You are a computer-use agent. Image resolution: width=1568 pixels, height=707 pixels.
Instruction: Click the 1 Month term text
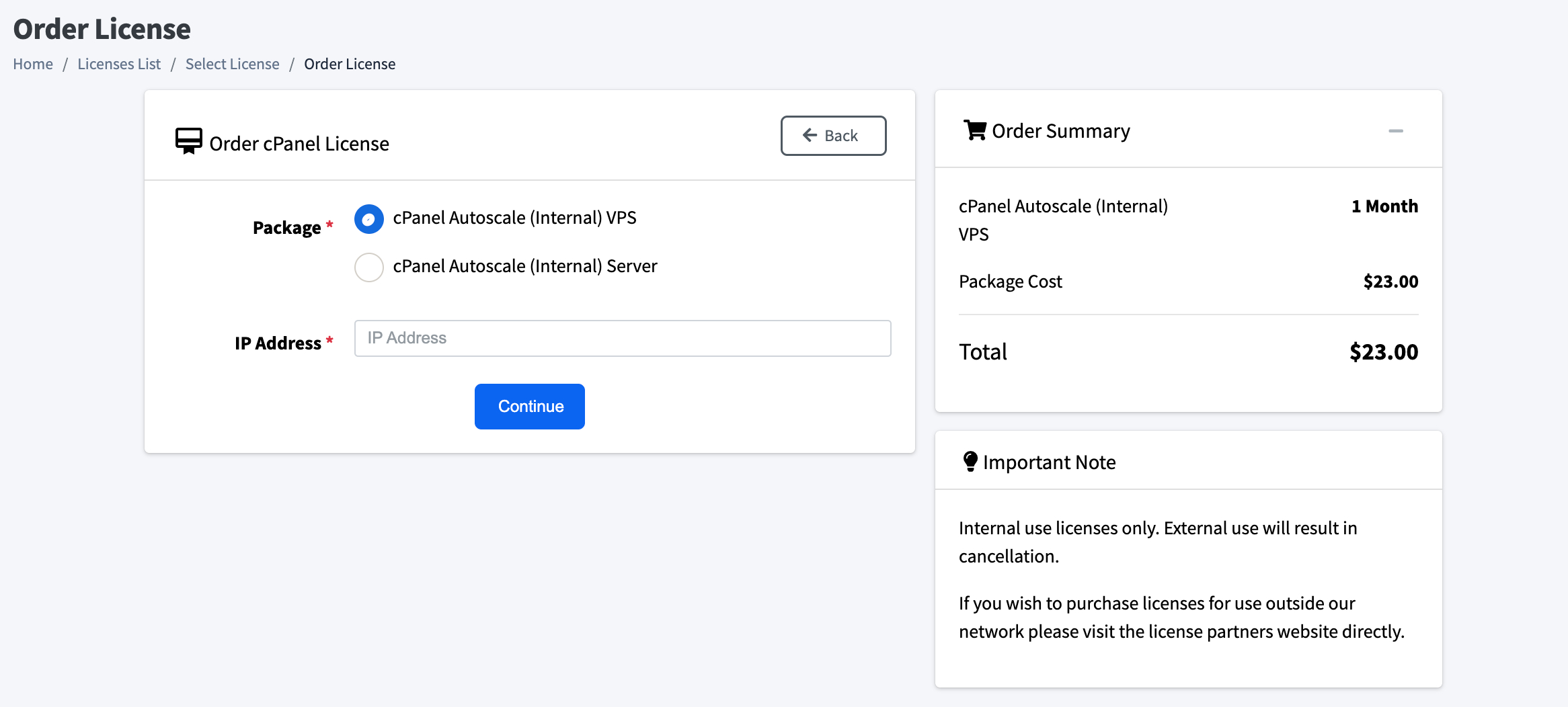(x=1385, y=206)
